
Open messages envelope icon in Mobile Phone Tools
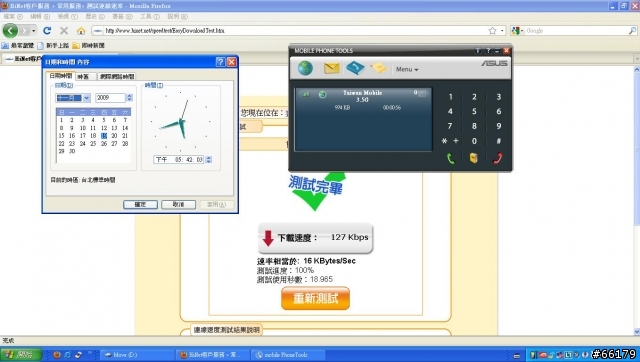point(331,68)
